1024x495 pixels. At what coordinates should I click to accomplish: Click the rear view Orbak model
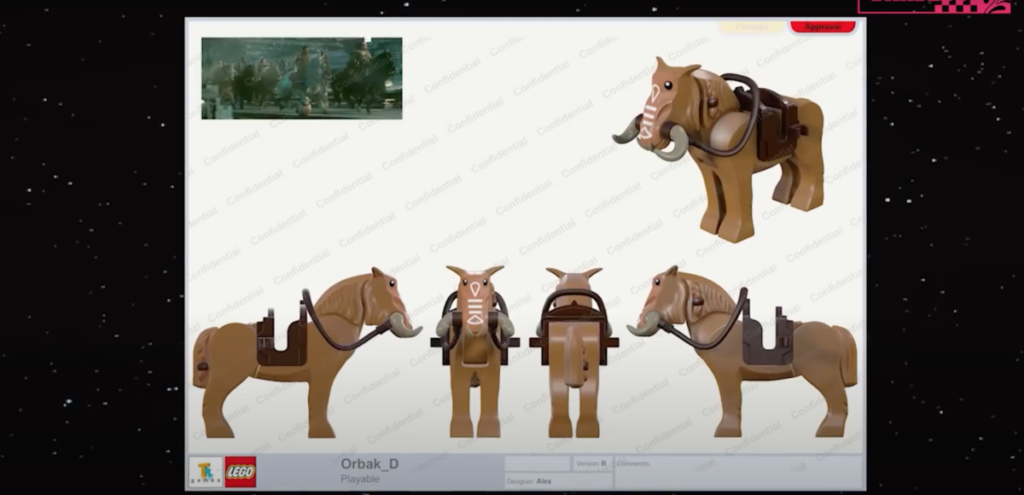pos(573,350)
